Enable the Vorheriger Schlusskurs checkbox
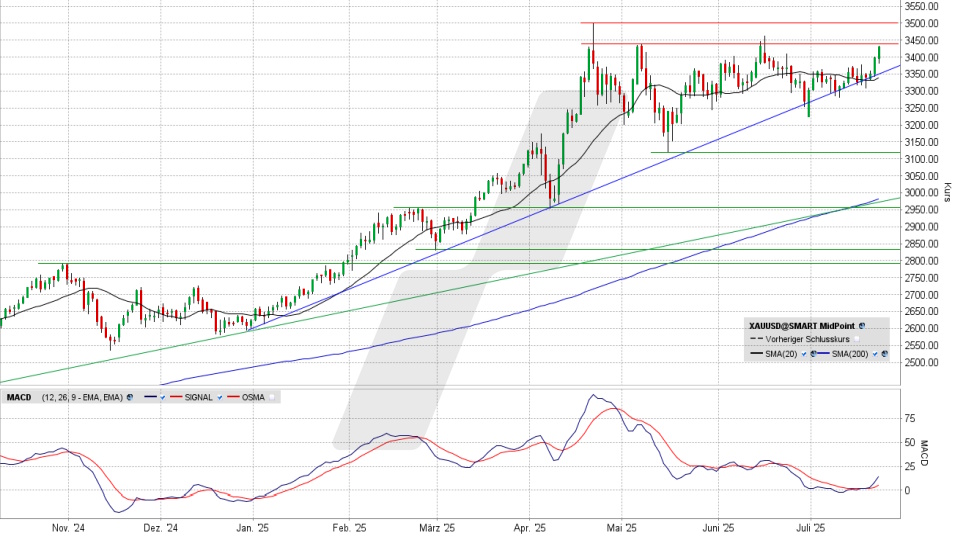Image resolution: width=960 pixels, height=540 pixels. [857, 339]
